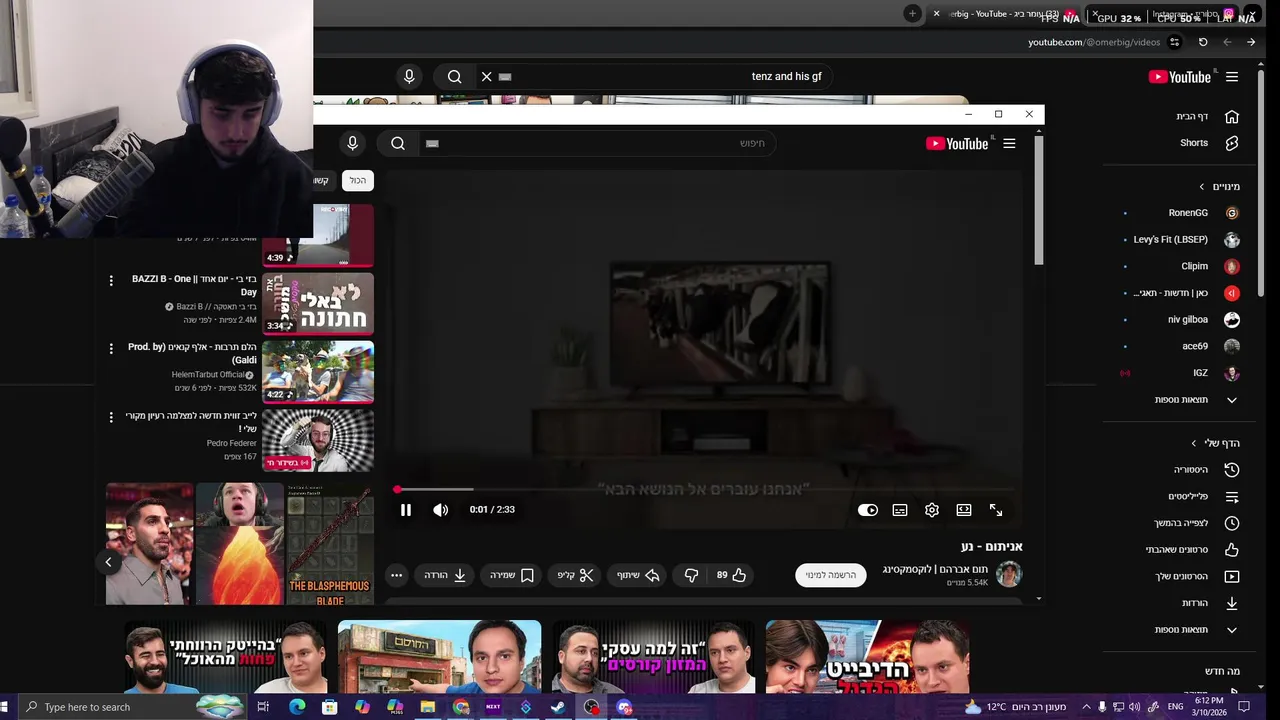Open סרטונים שאהבתי liked videos
Screen dimensions: 1280x720
(x=1192, y=550)
